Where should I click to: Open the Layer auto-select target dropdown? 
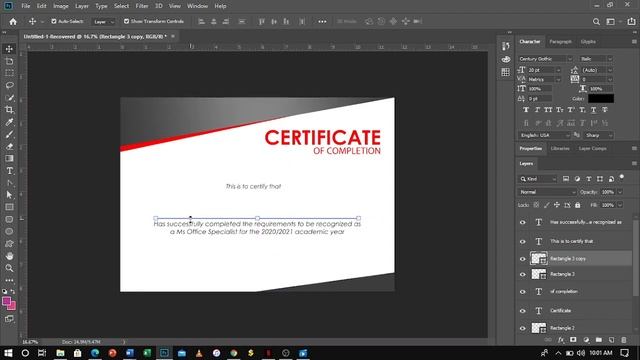(104, 22)
